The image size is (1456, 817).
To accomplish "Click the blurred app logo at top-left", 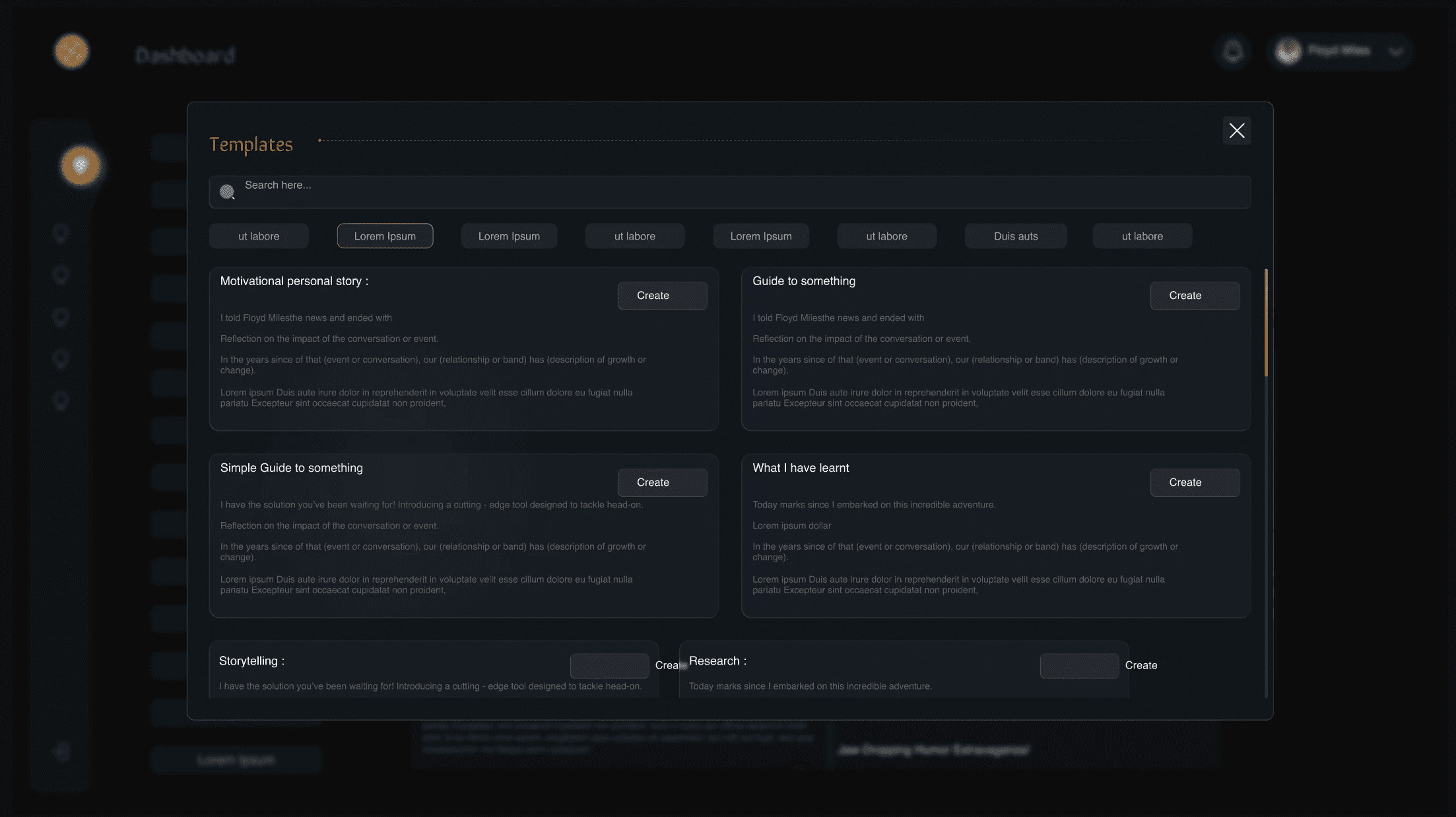I will [71, 51].
